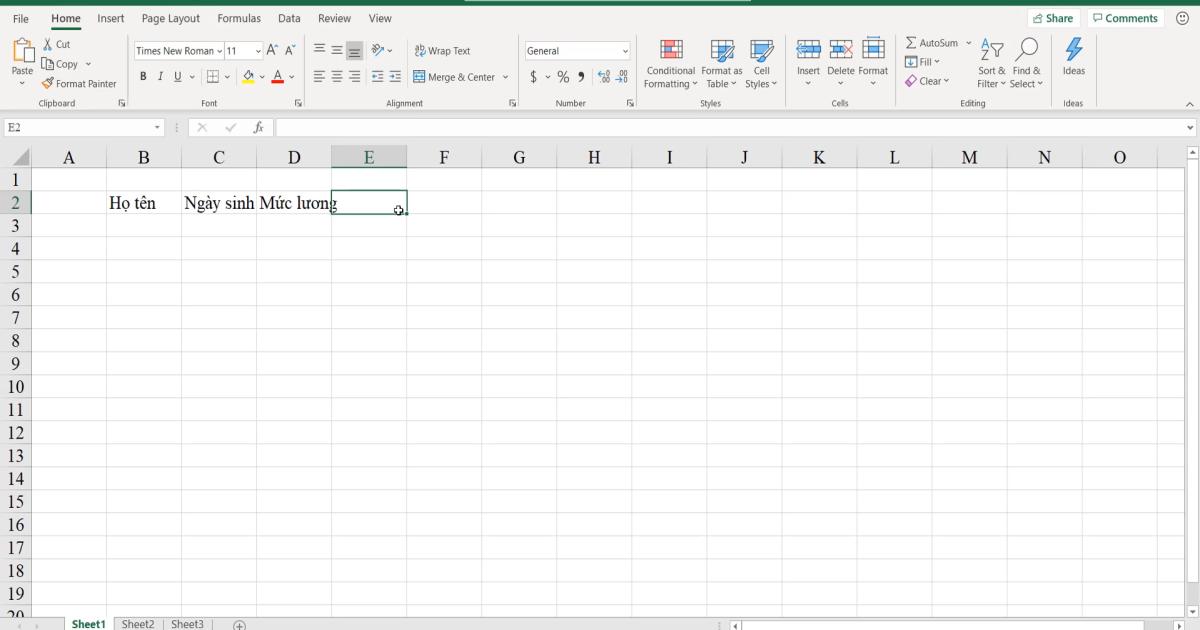The width and height of the screenshot is (1200, 630).
Task: Click the Font Color red swatch
Action: (276, 76)
